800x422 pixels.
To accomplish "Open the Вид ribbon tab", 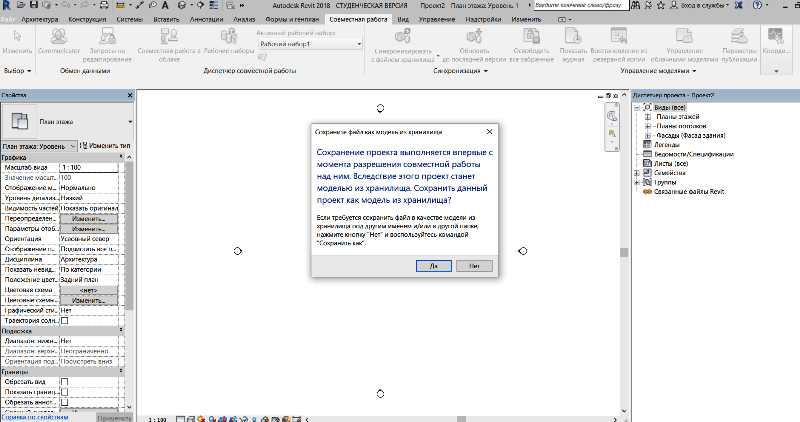I will click(403, 19).
